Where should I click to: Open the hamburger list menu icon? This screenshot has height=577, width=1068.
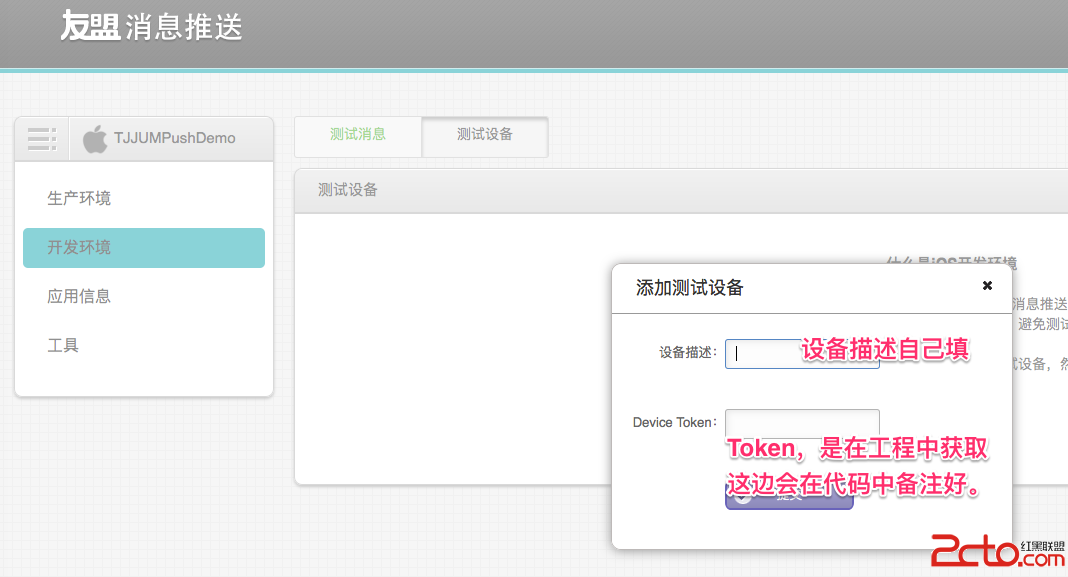point(42,138)
